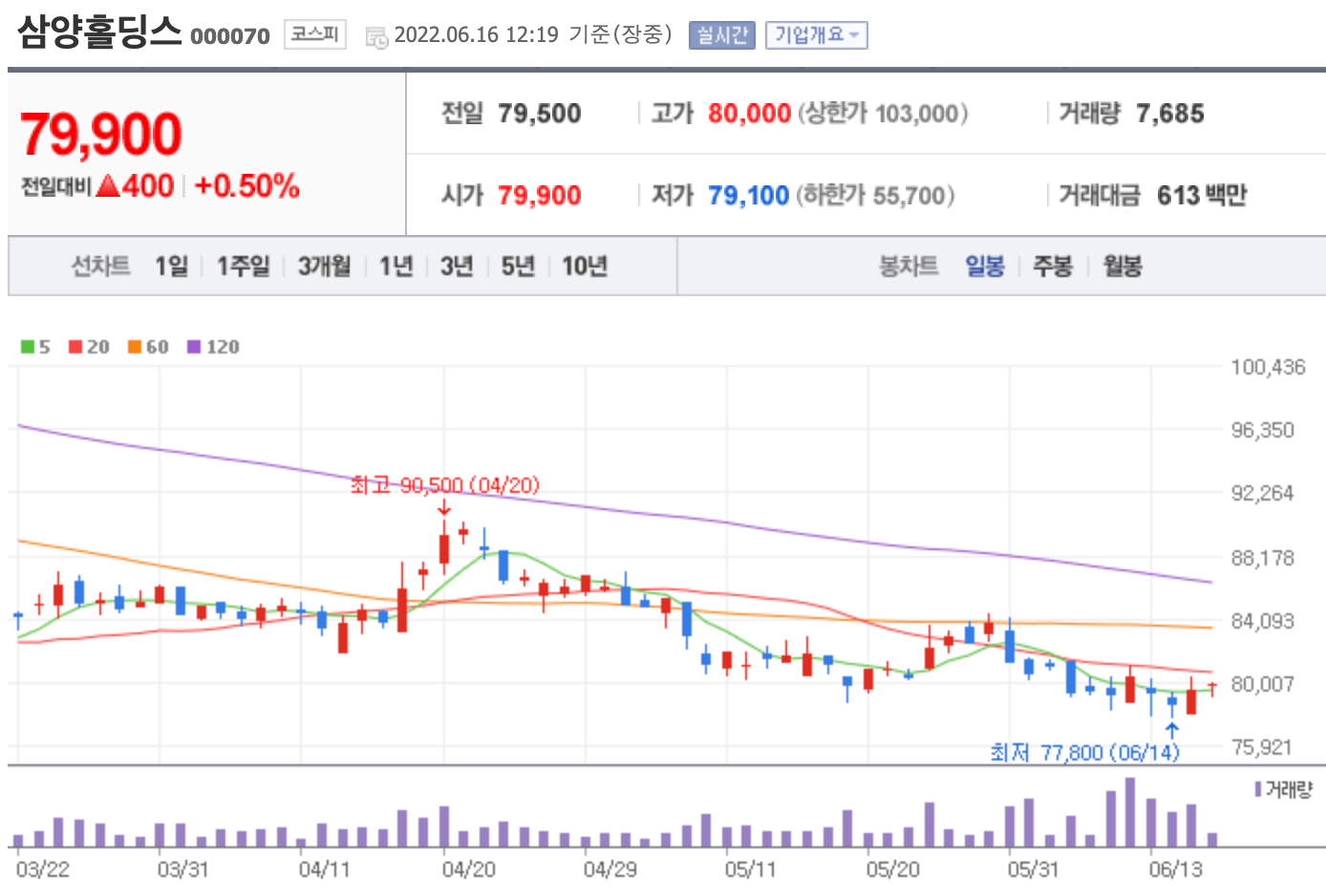Viewport: 1326px width, 896px height.
Task: Click the orange 60-day moving average swatch
Action: coord(135,347)
